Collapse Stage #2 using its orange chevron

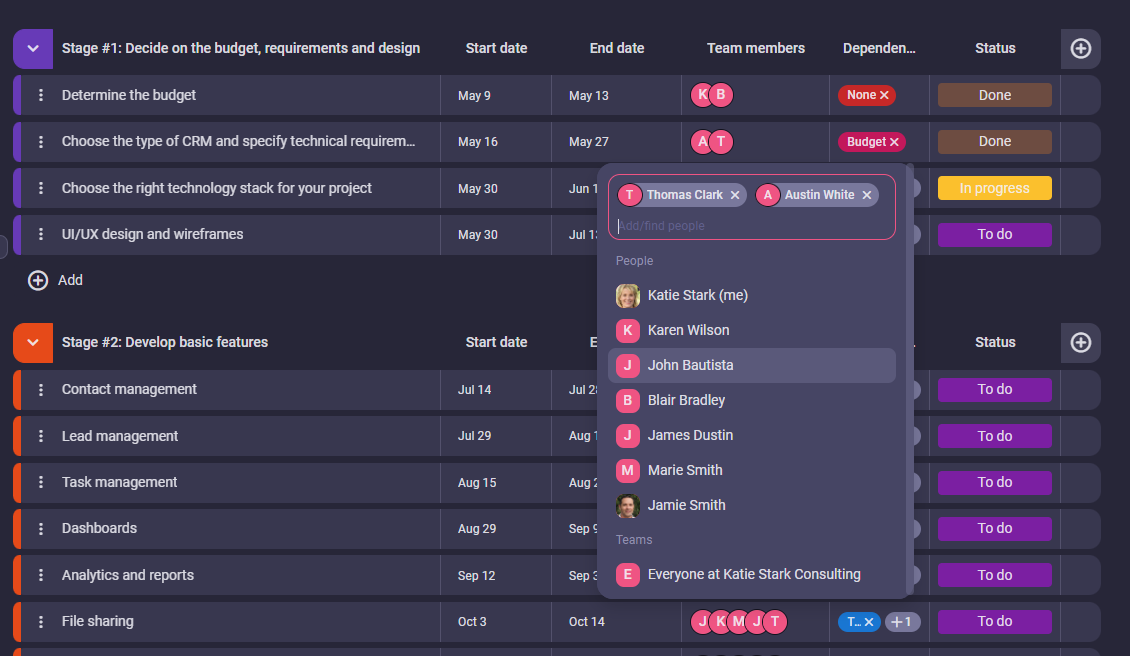tap(31, 342)
